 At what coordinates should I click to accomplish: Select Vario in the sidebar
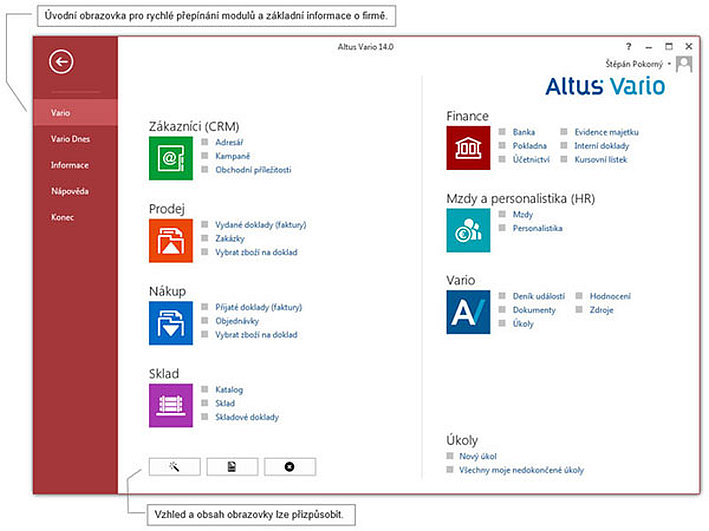pyautogui.click(x=75, y=113)
